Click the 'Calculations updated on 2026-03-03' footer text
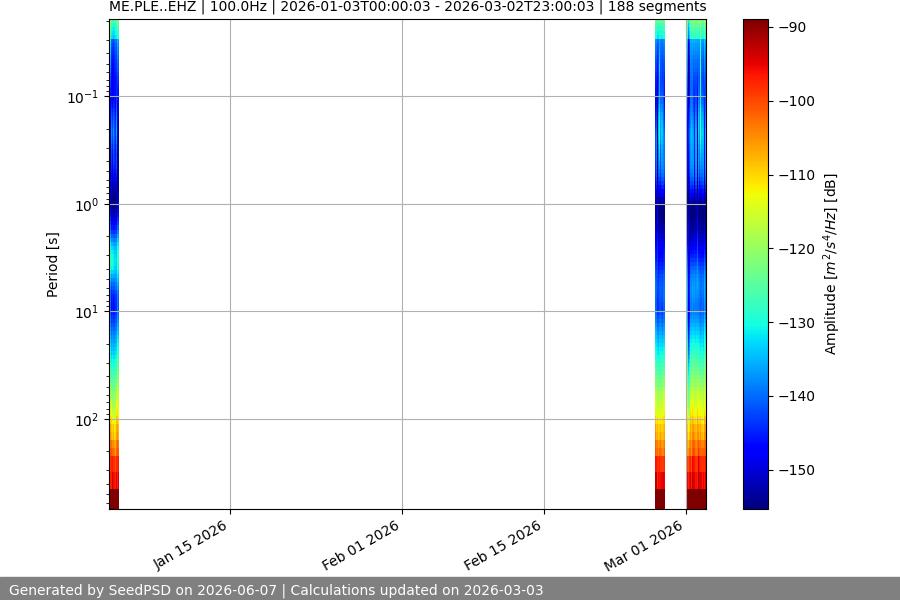This screenshot has width=900, height=600. pos(417,590)
